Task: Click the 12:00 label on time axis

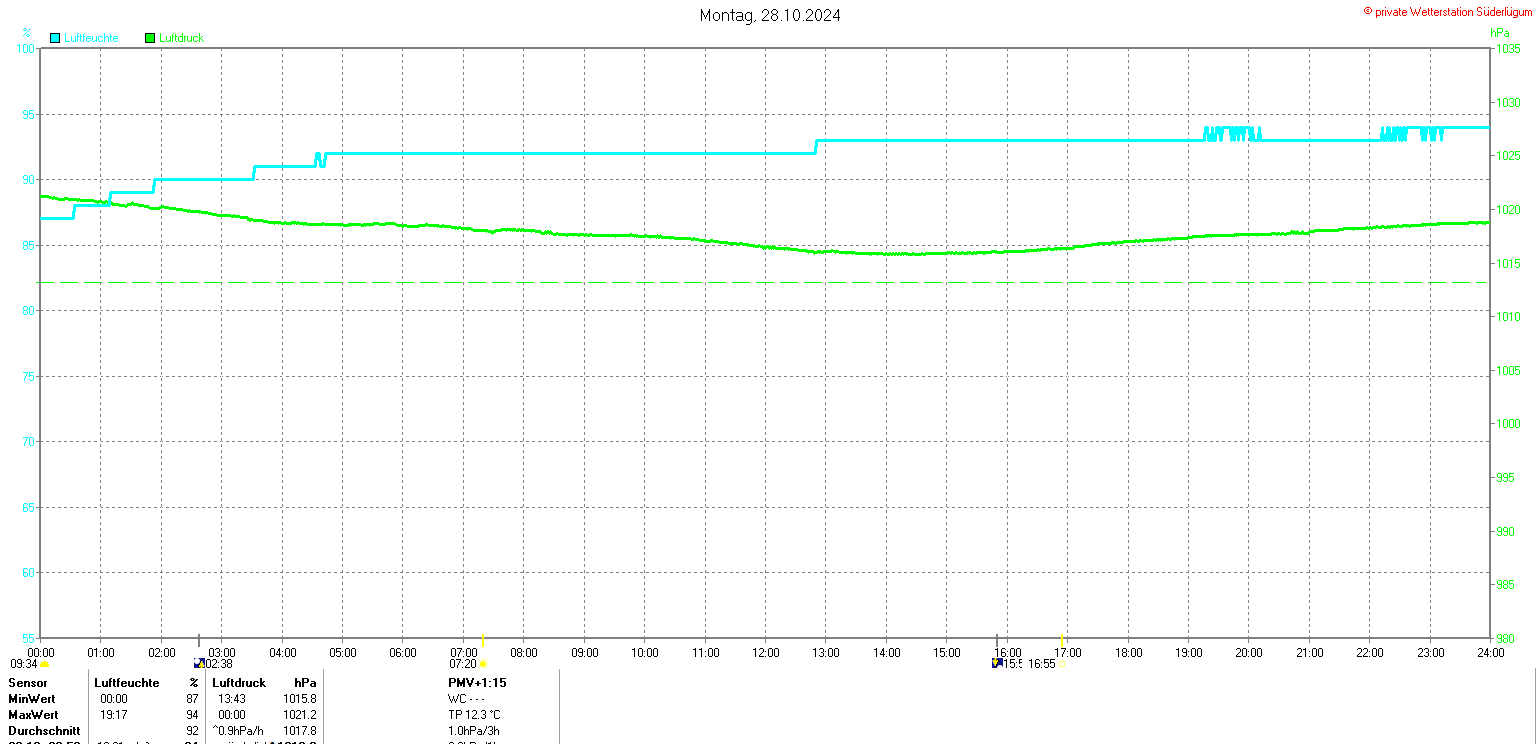Action: [x=766, y=653]
